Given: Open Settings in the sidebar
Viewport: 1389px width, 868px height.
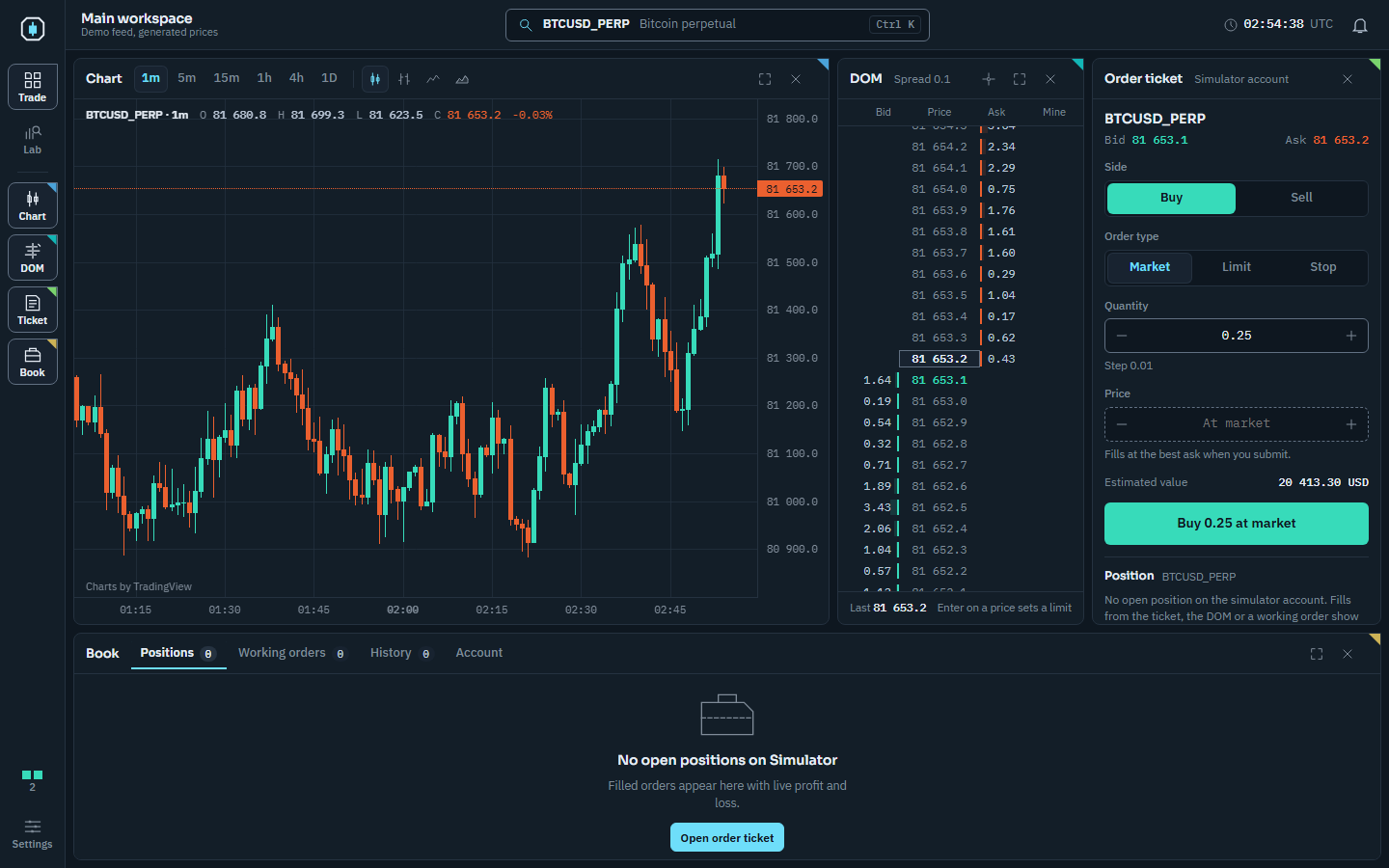Looking at the screenshot, I should point(33,834).
